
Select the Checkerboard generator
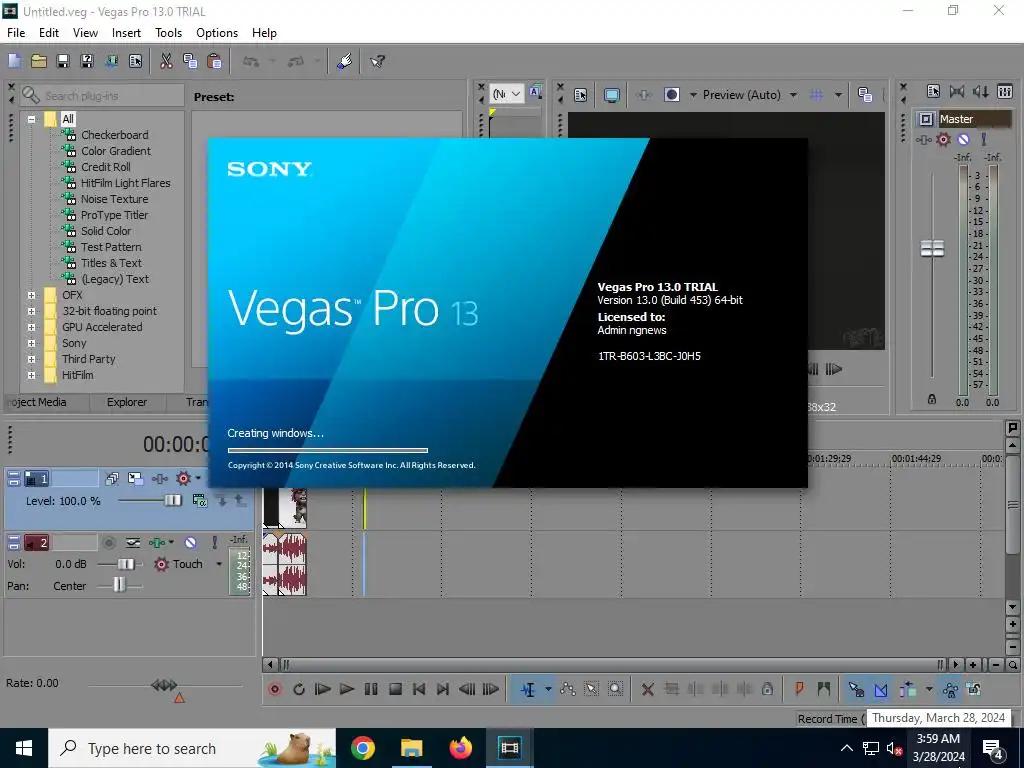[x=114, y=135]
